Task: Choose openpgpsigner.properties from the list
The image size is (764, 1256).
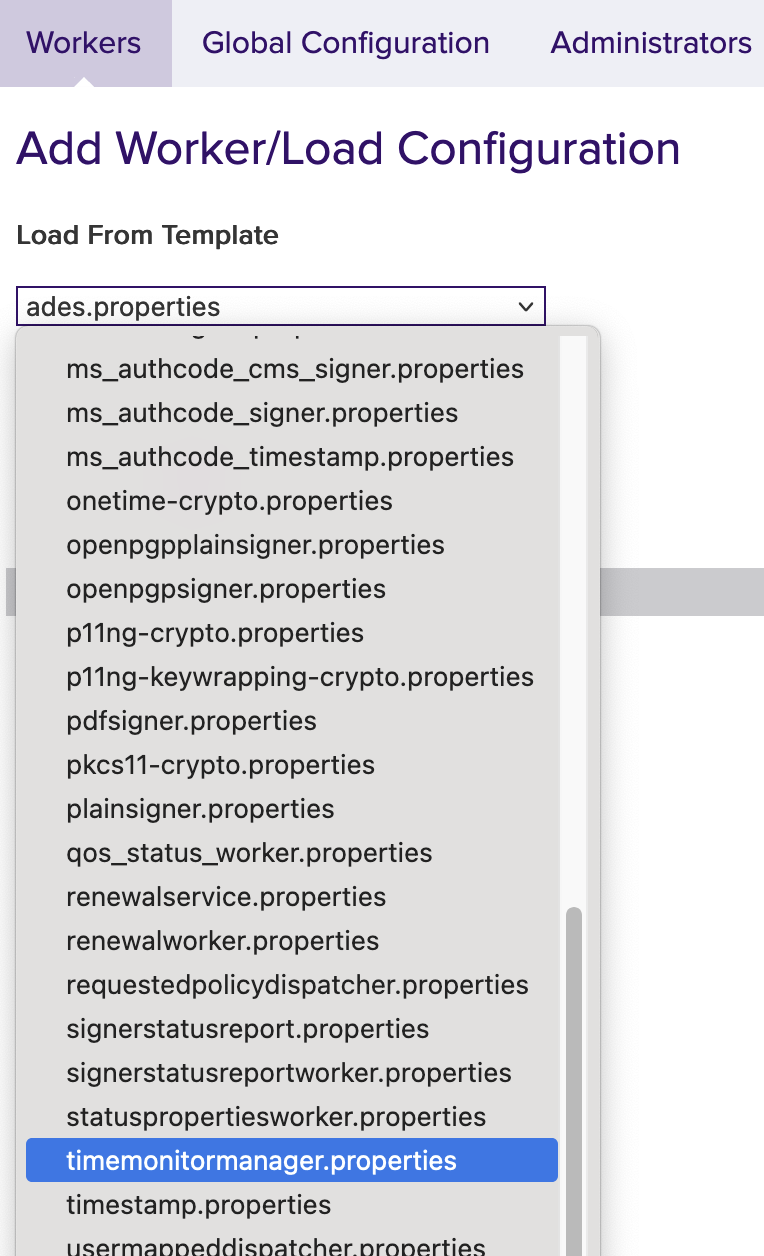Action: point(224,589)
